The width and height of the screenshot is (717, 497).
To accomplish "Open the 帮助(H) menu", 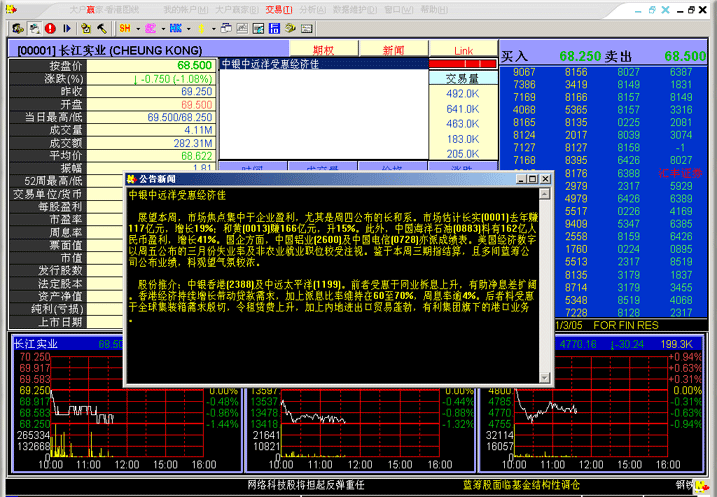I will click(x=434, y=10).
